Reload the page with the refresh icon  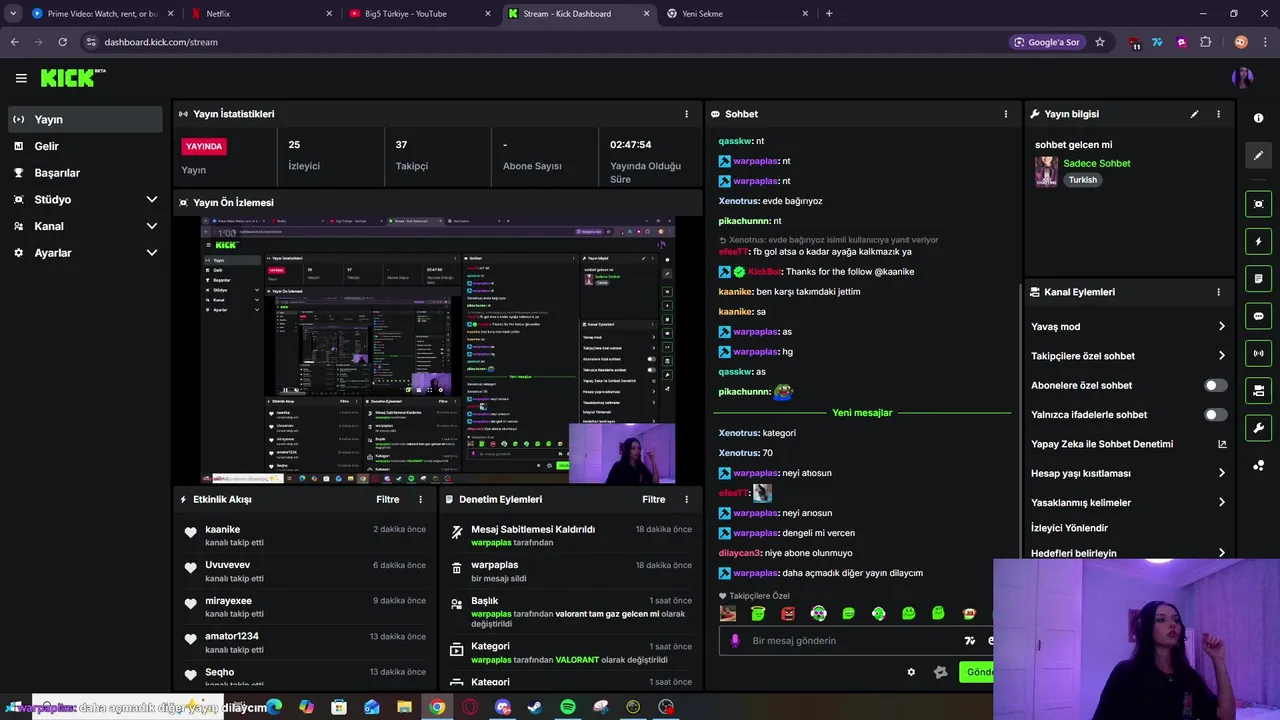62,42
